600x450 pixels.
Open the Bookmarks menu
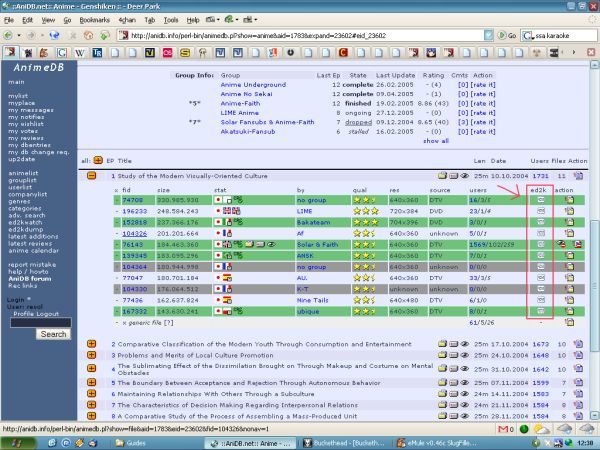95,20
